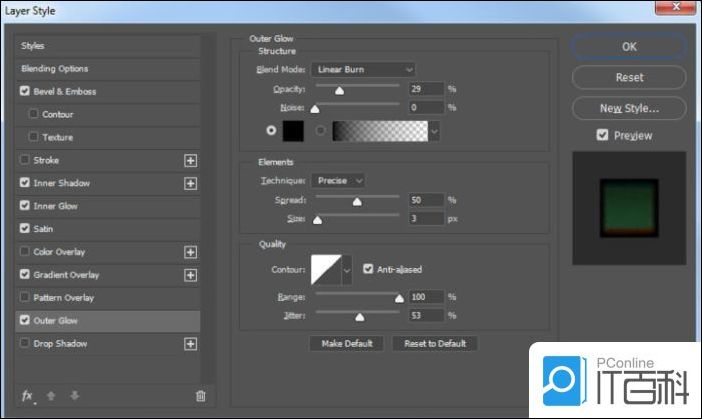Uncheck the Gradient Overlay checkbox
The height and width of the screenshot is (419, 702).
(x=25, y=274)
